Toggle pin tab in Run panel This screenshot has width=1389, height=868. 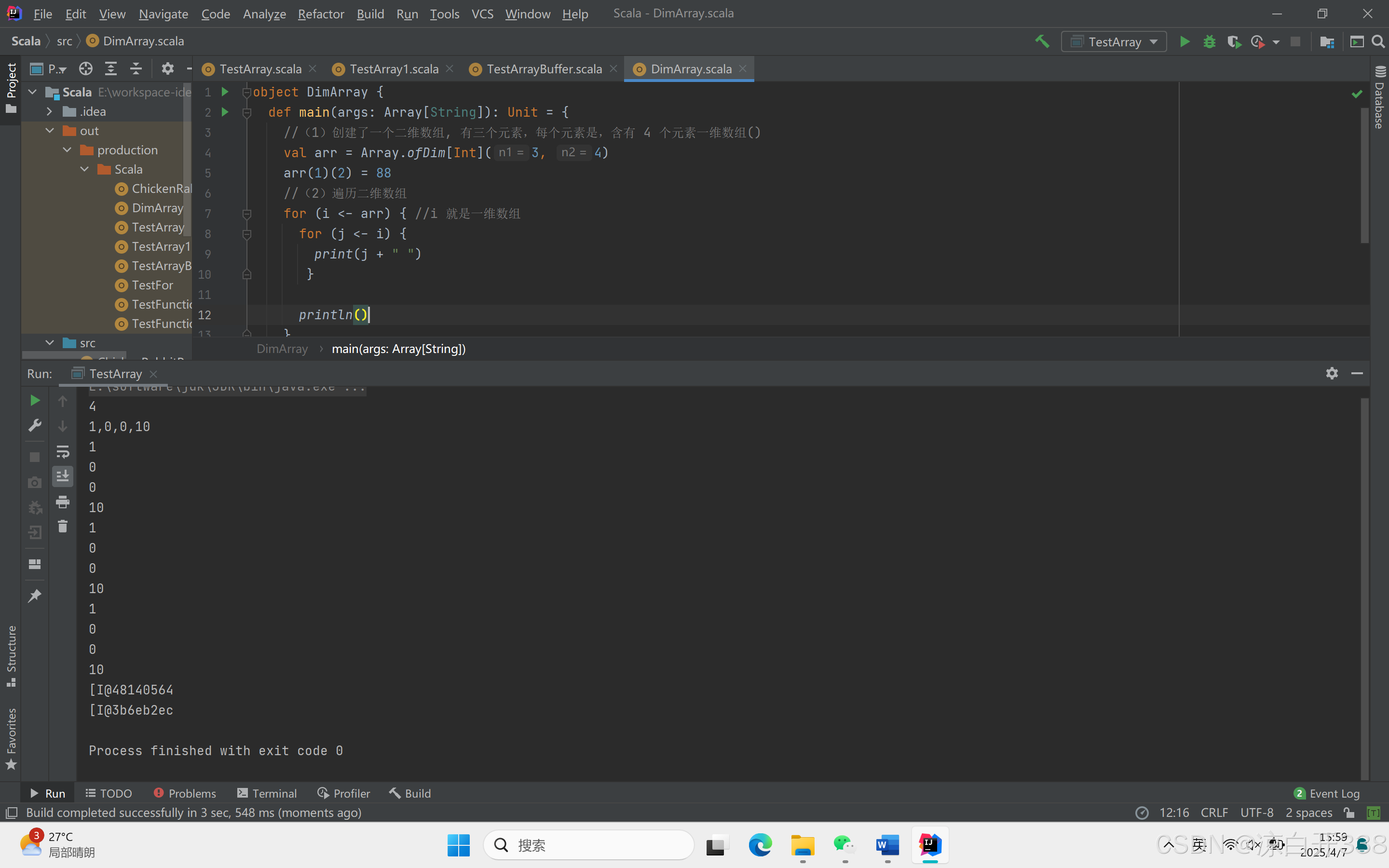click(x=34, y=596)
